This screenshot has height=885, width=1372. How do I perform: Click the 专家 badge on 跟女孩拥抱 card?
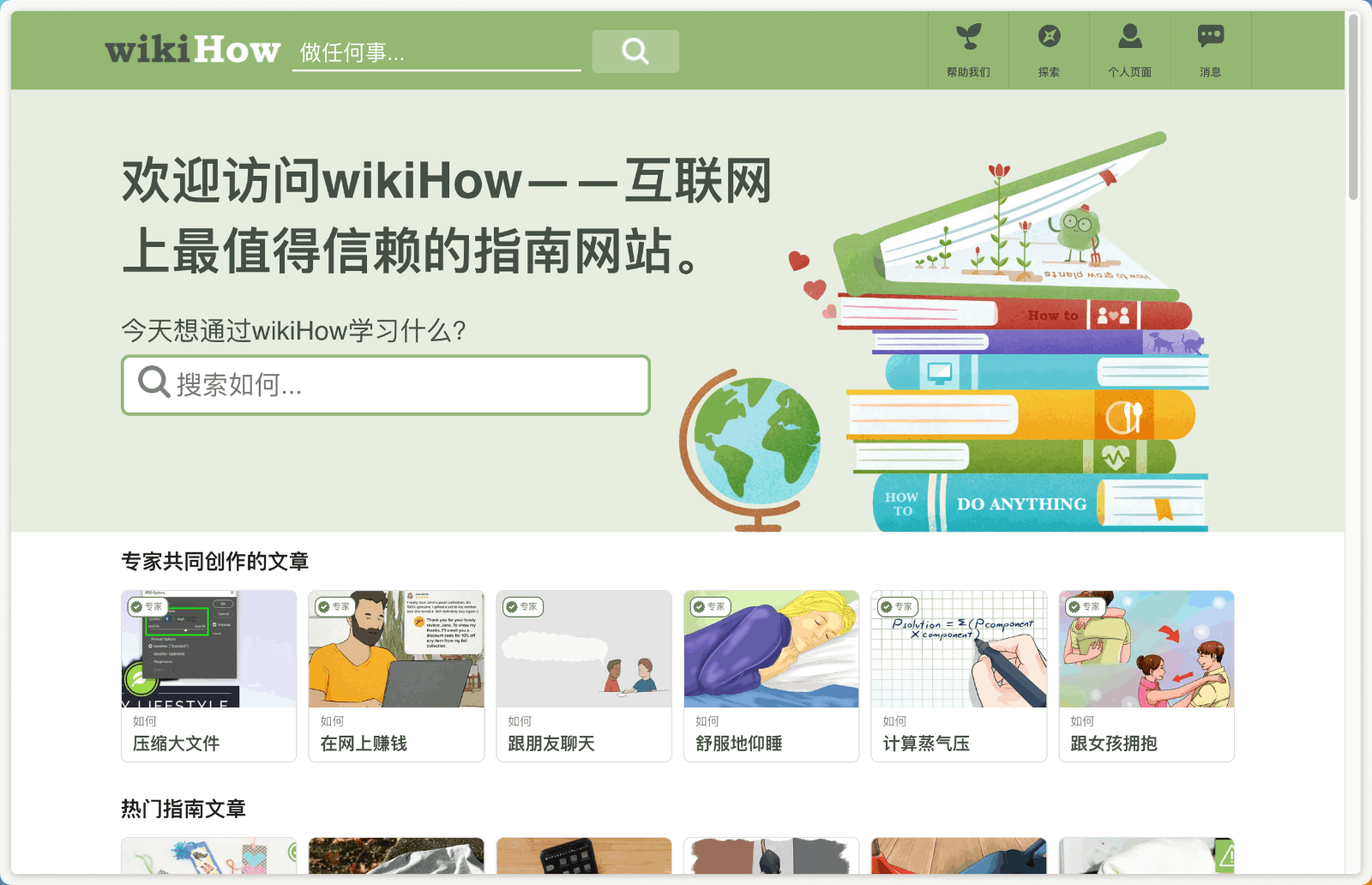(x=1086, y=606)
